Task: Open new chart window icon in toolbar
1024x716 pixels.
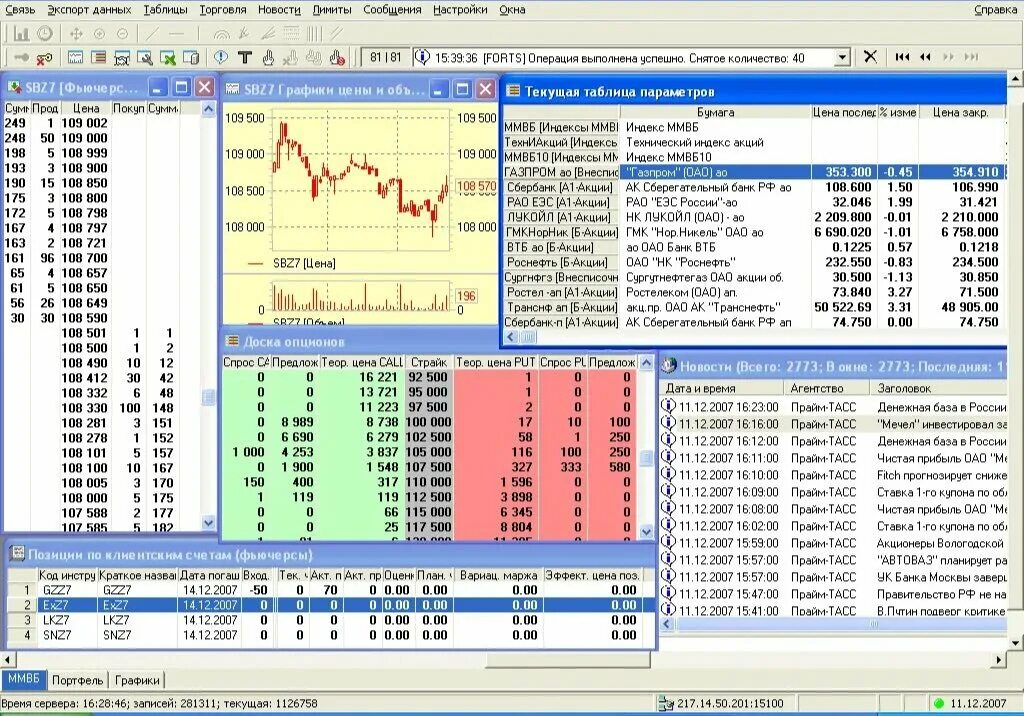Action: (76, 57)
